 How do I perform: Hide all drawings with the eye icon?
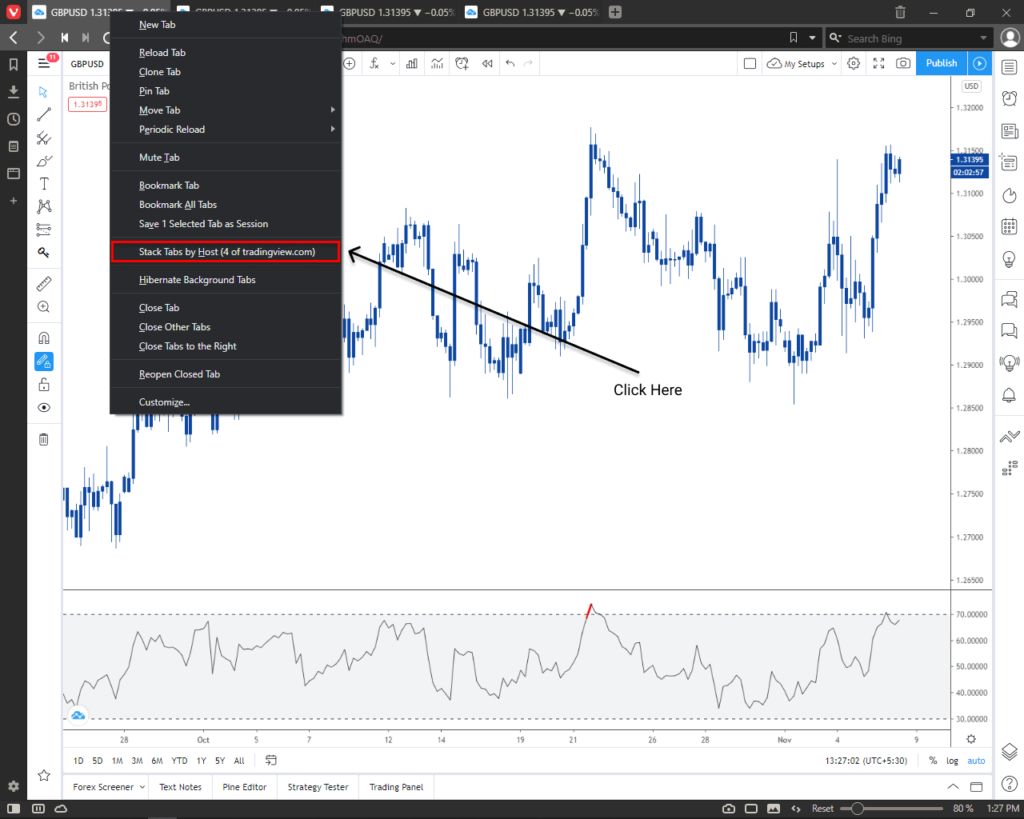44,408
